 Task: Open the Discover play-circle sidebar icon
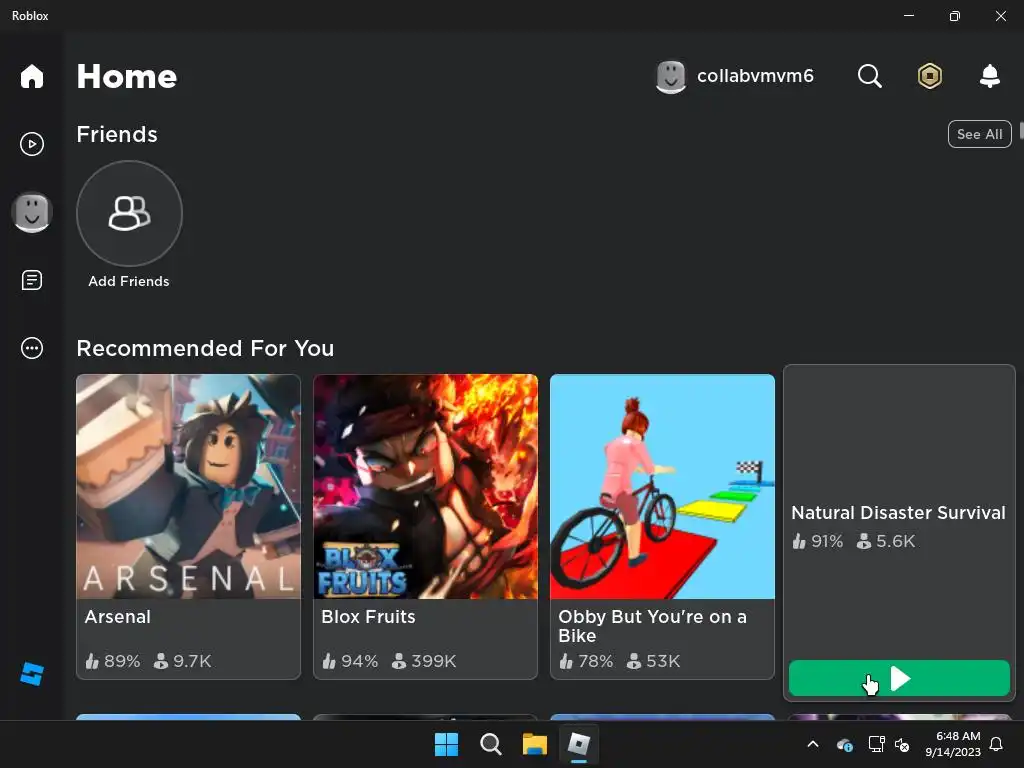31,144
